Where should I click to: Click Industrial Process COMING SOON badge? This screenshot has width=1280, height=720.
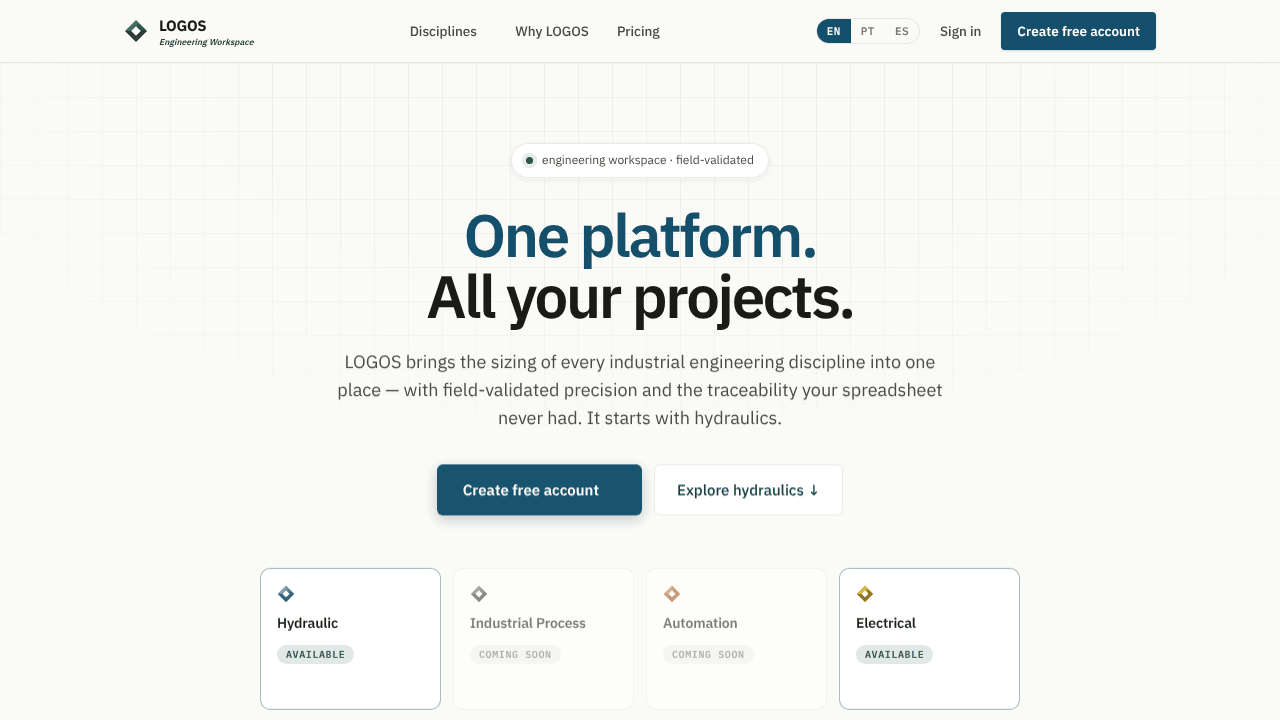[x=515, y=655]
